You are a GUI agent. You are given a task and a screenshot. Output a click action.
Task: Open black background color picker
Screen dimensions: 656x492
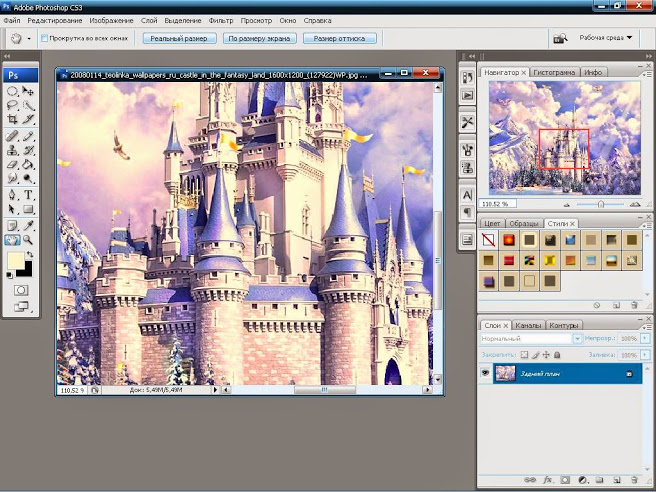tap(27, 270)
